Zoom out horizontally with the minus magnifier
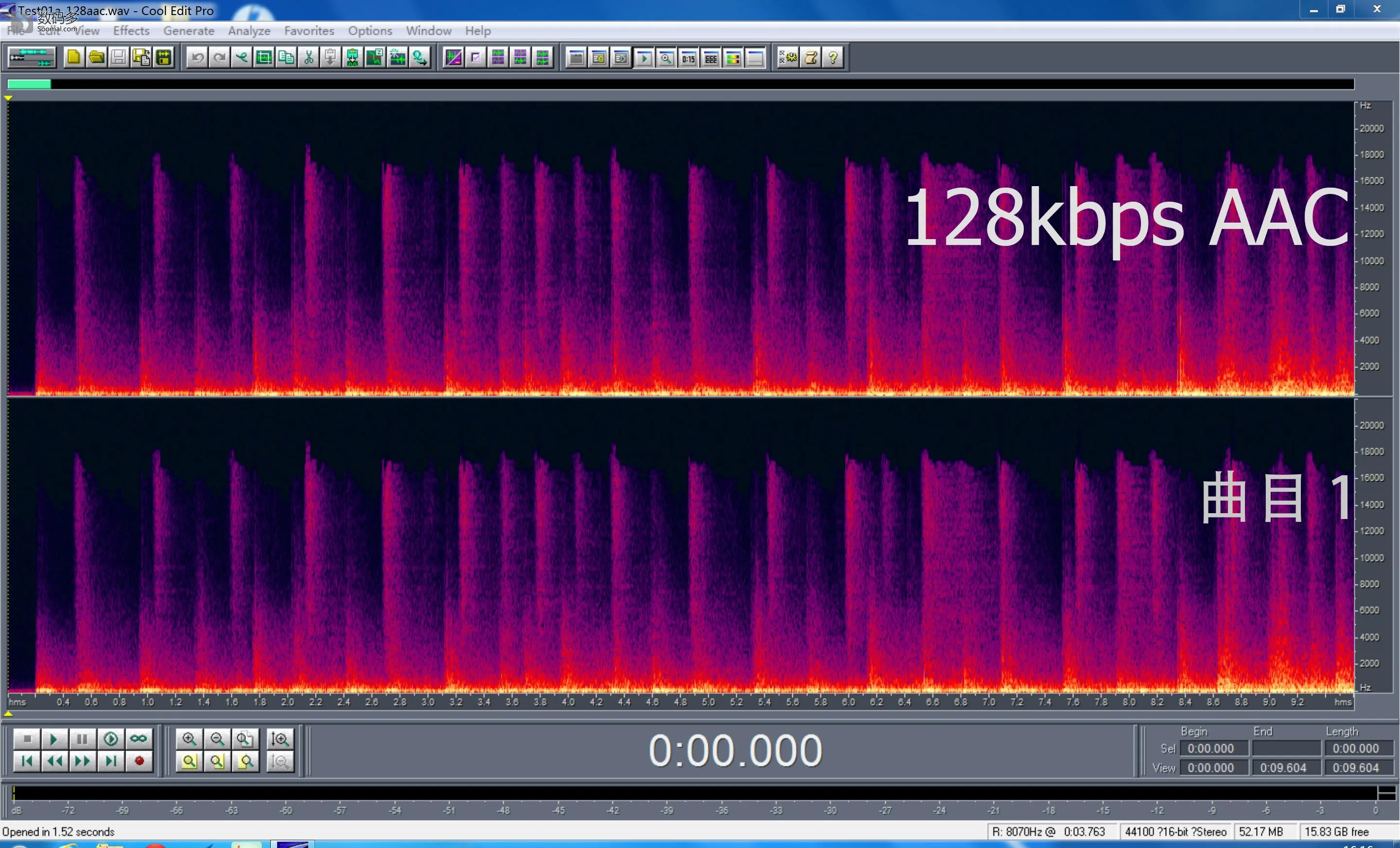This screenshot has height=848, width=1400. 217,738
